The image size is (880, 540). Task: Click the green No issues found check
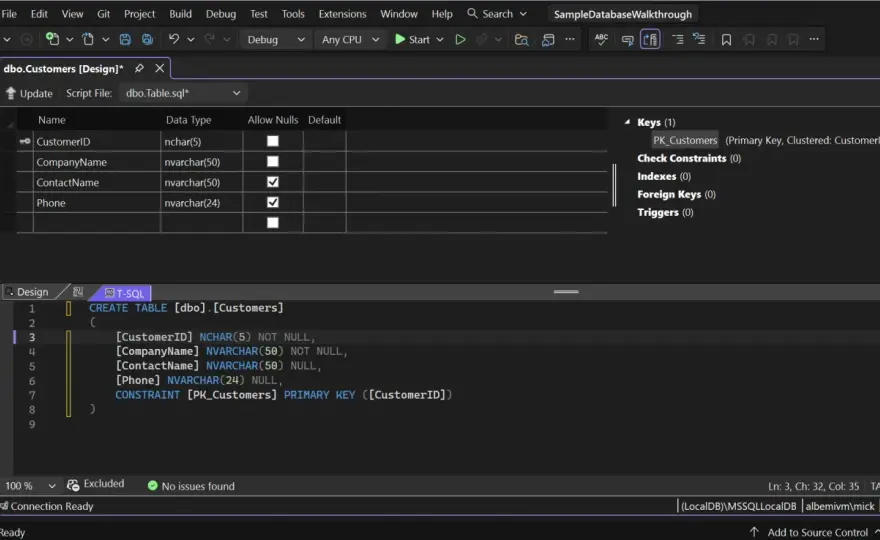(x=152, y=486)
